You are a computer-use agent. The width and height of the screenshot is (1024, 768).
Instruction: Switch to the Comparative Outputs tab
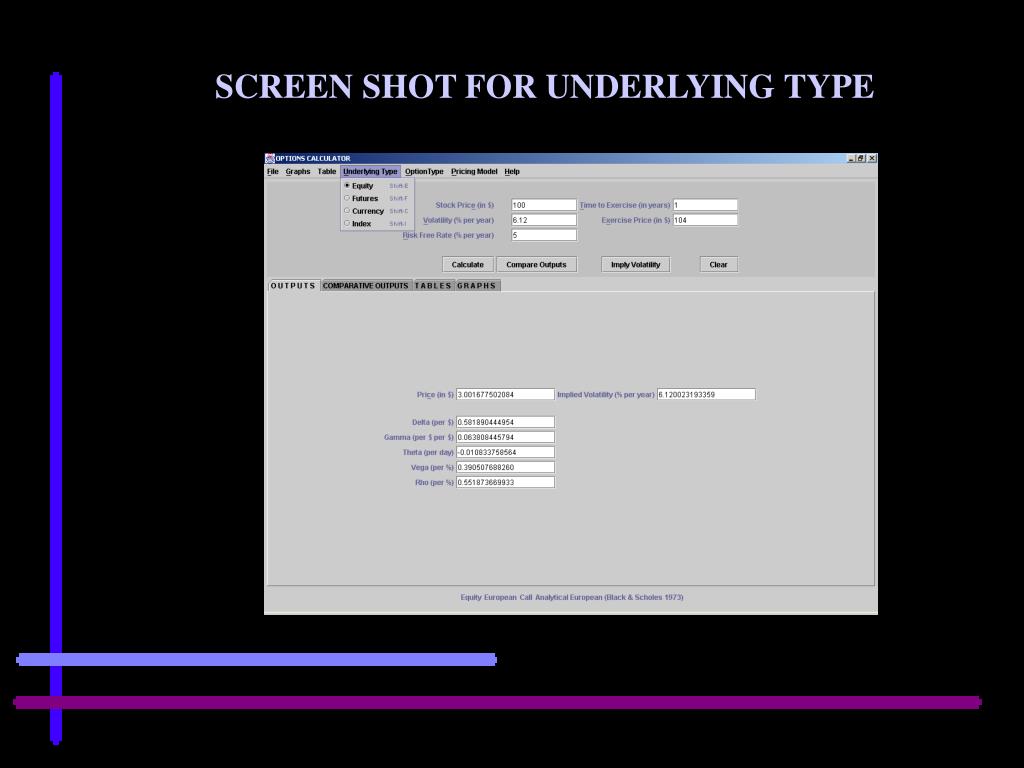pyautogui.click(x=365, y=286)
